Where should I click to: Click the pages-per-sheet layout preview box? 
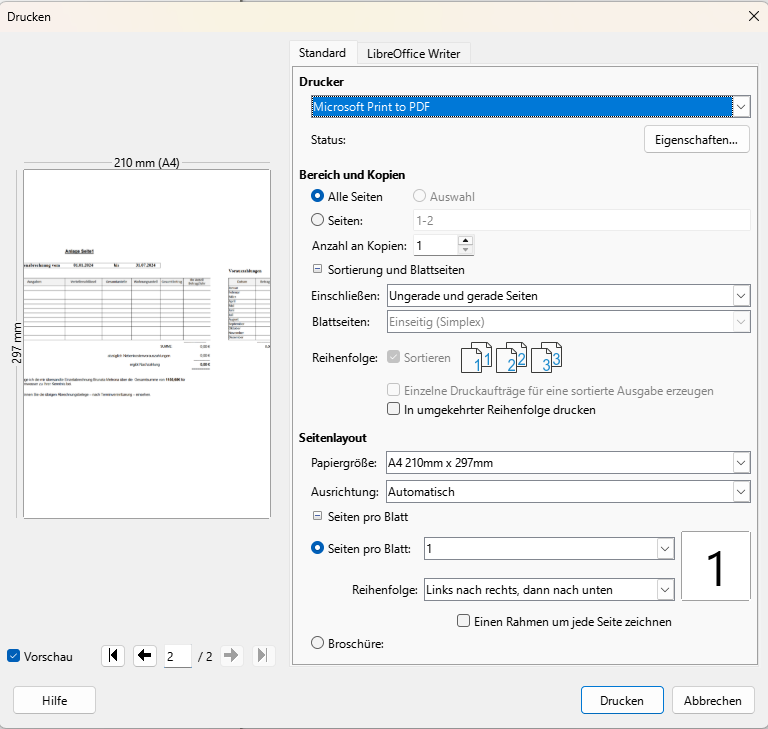716,566
